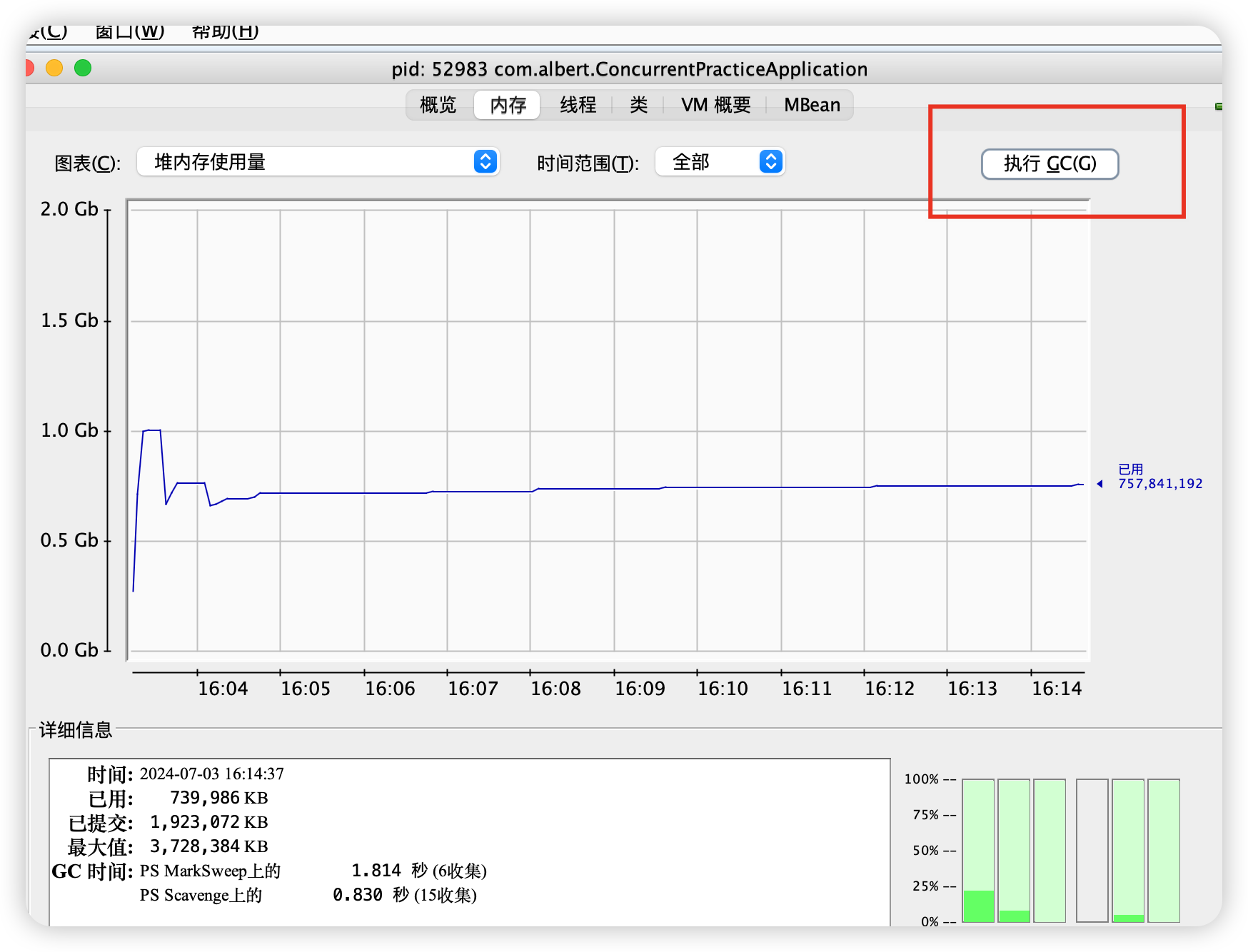Click the yellow minimize window button
The width and height of the screenshot is (1248, 952).
pos(54,68)
